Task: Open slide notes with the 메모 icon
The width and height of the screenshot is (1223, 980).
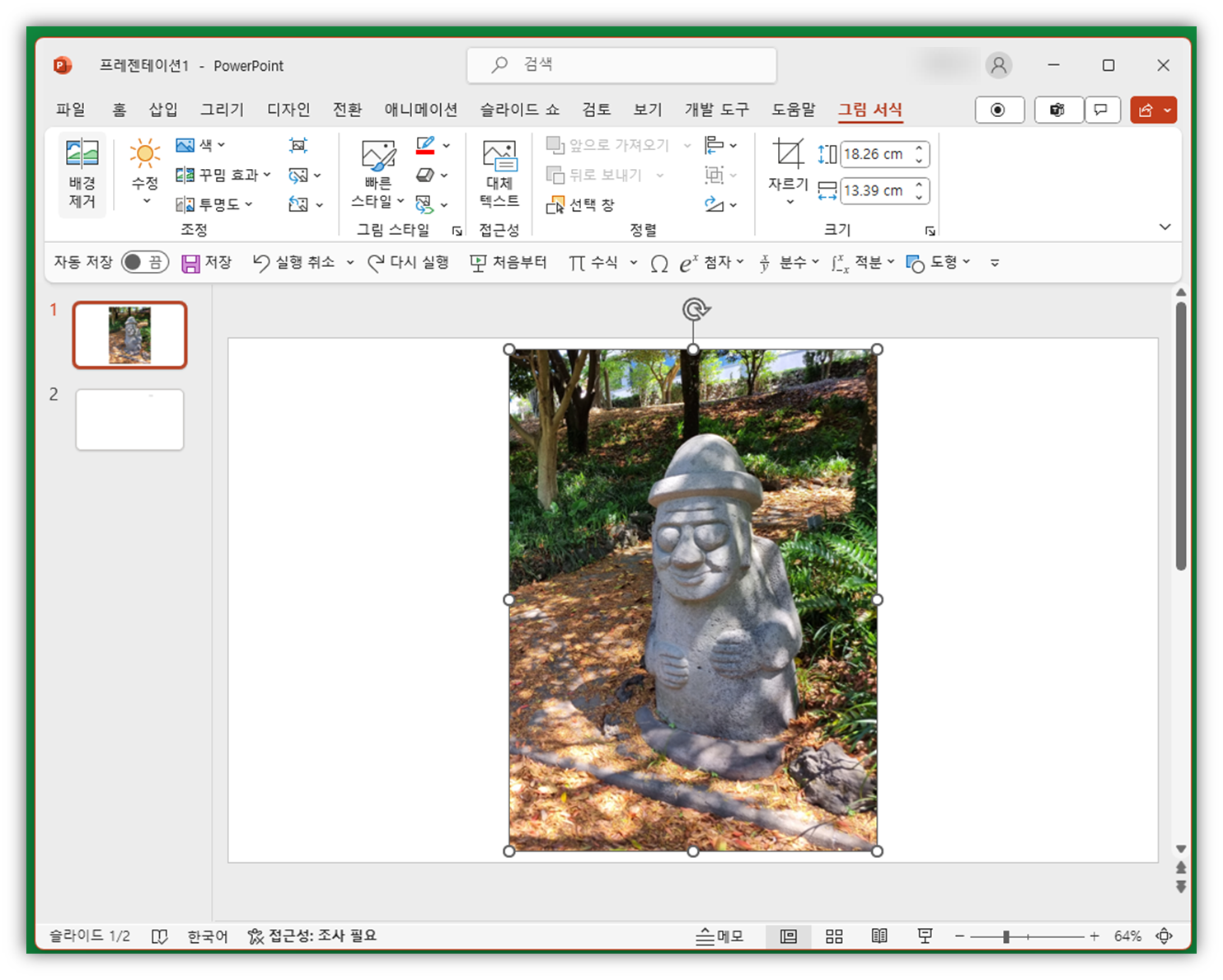Action: [x=720, y=935]
